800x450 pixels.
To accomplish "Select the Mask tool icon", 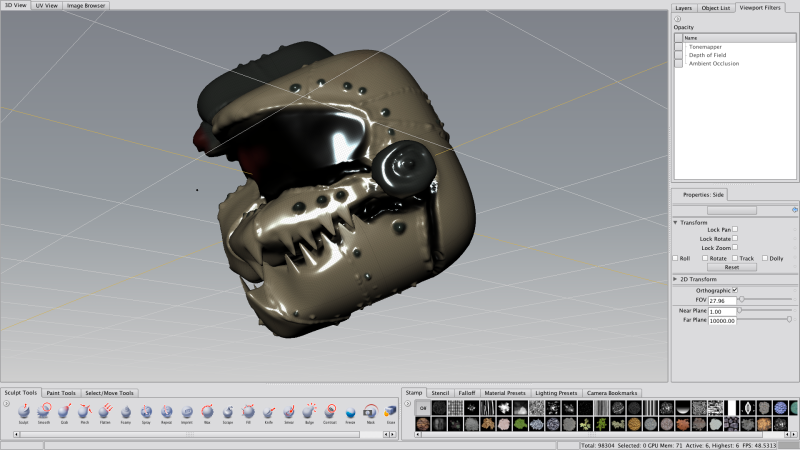I will 371,411.
